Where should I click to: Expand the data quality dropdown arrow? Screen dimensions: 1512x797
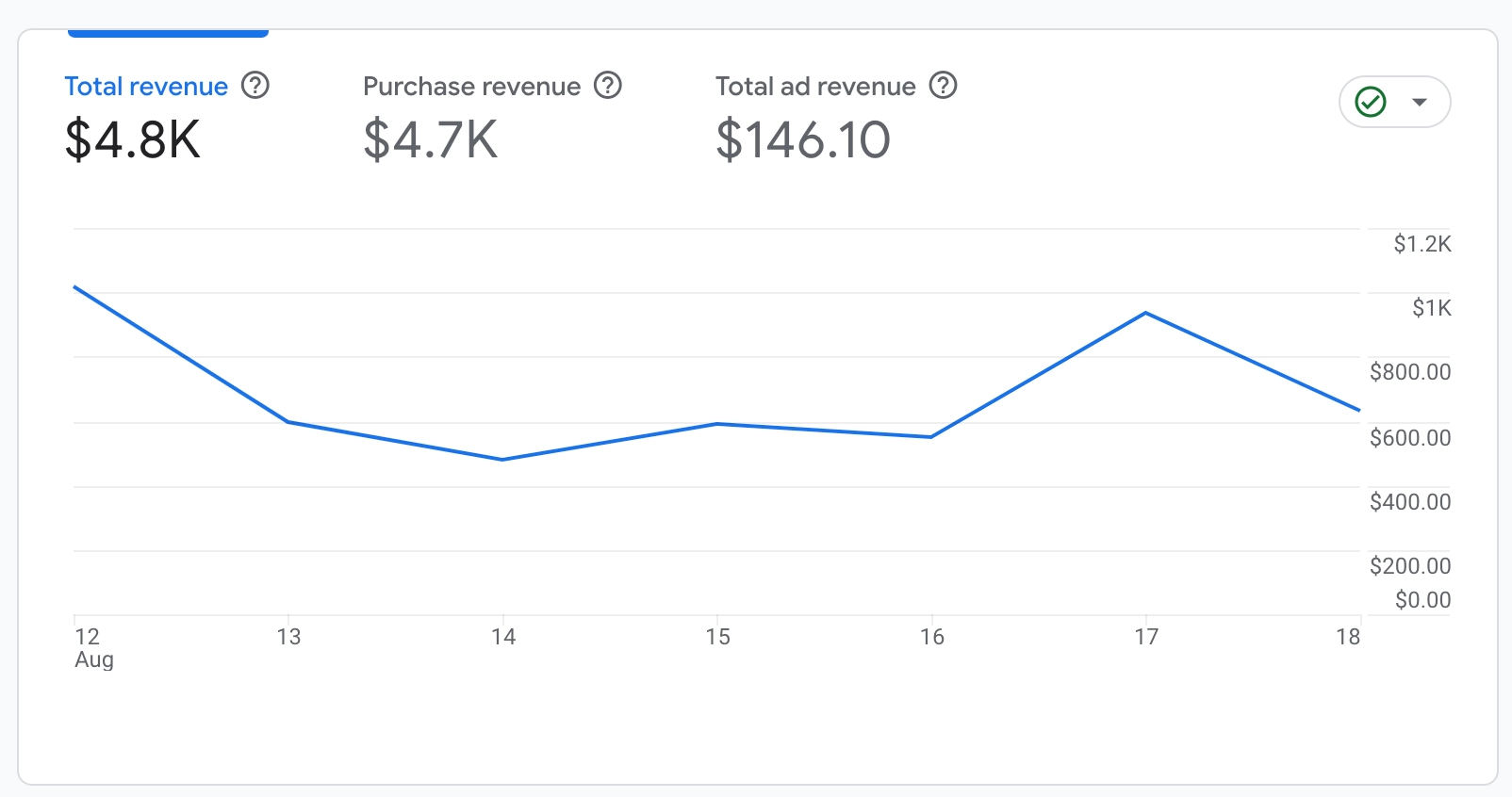click(x=1420, y=102)
